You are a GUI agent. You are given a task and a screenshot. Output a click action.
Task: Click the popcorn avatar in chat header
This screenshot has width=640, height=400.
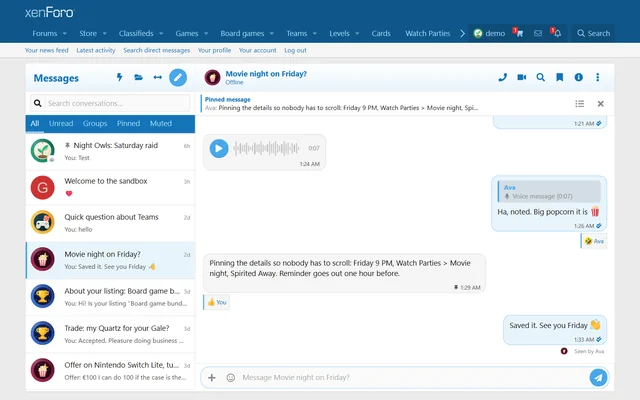point(212,77)
